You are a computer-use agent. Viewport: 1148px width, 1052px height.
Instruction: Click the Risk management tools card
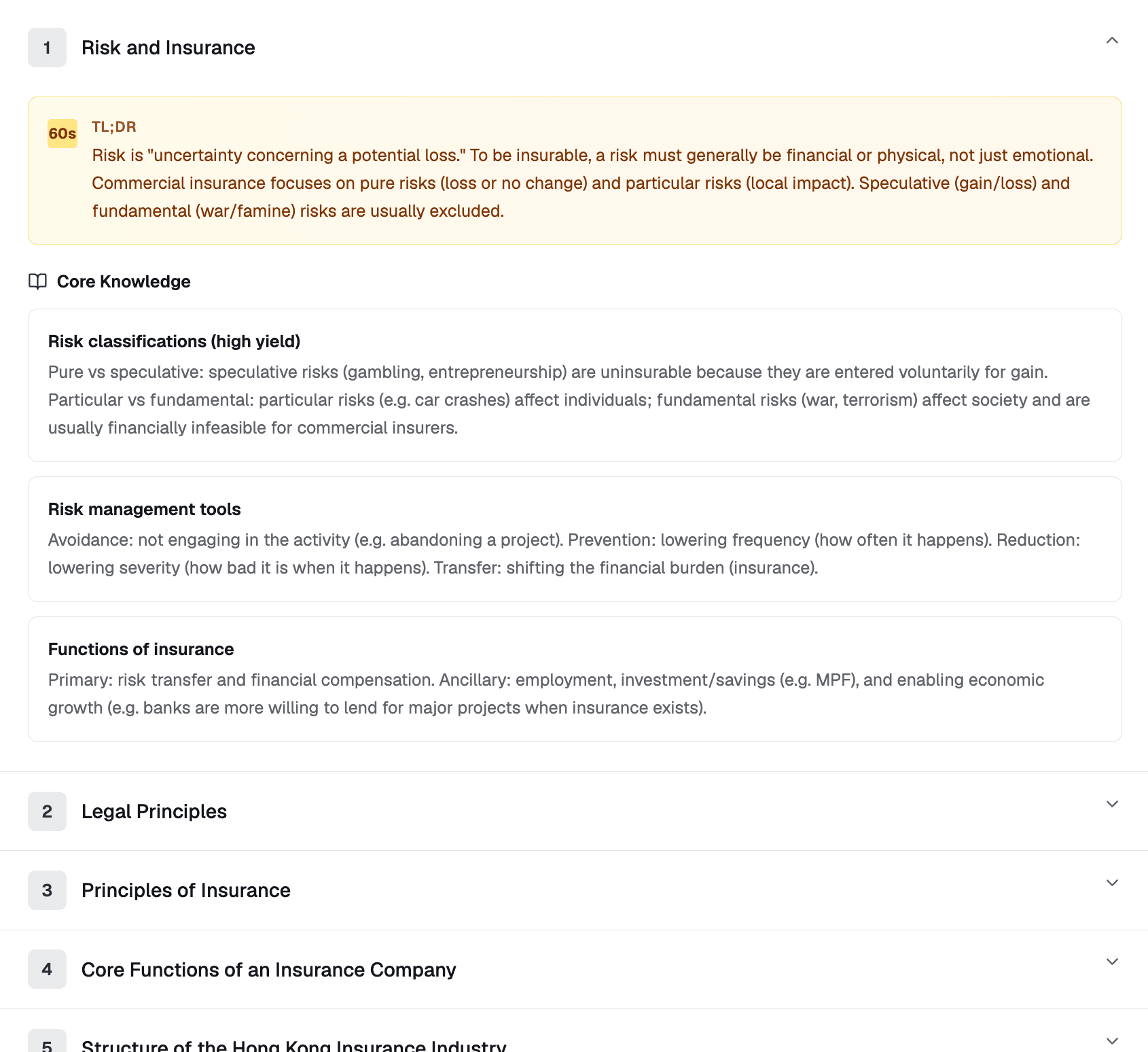point(575,539)
